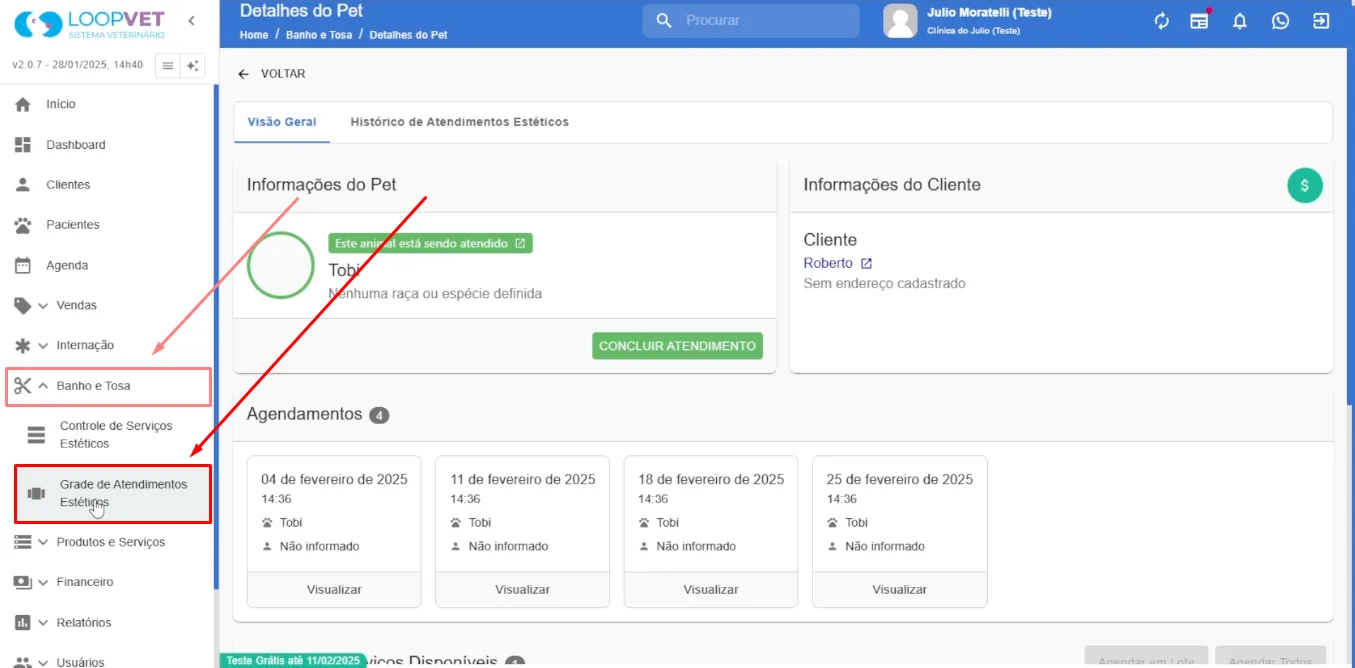The height and width of the screenshot is (668, 1355).
Task: Click the person icon beside Clientes
Action: [x=23, y=185]
